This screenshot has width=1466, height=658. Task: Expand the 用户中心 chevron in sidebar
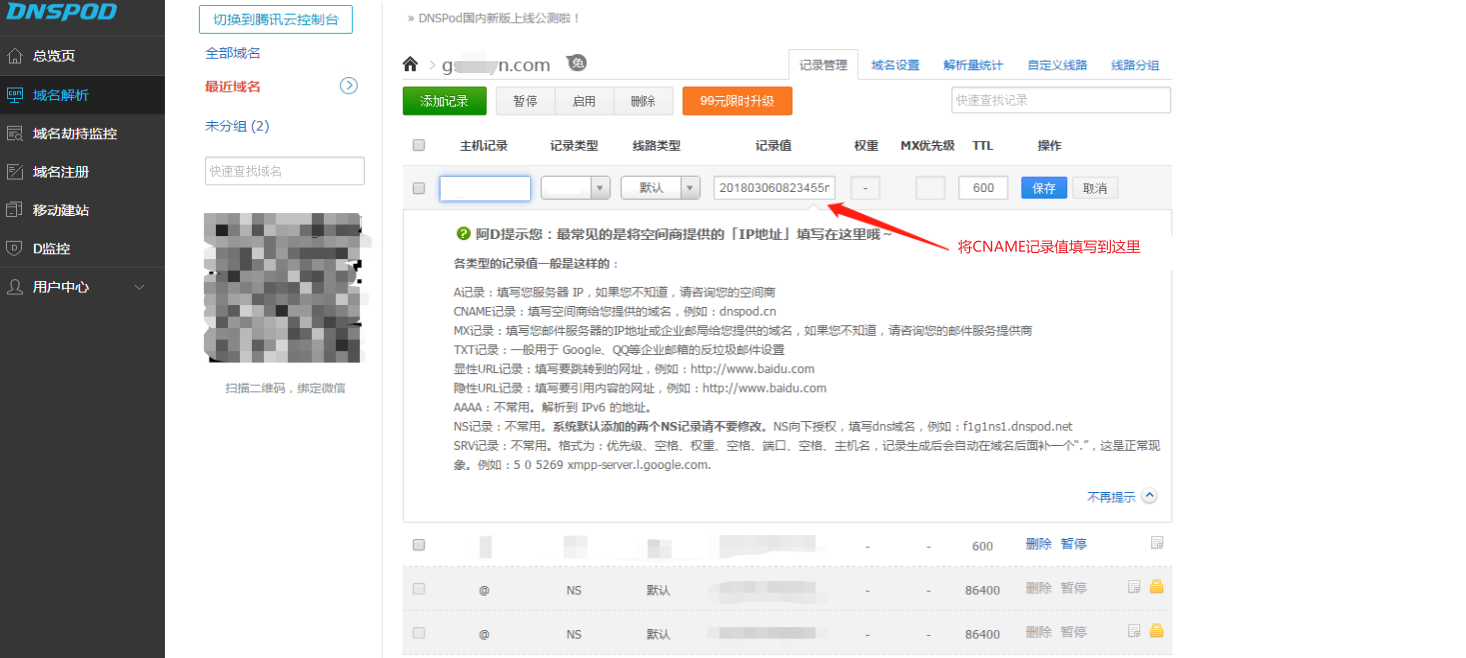pyautogui.click(x=139, y=287)
